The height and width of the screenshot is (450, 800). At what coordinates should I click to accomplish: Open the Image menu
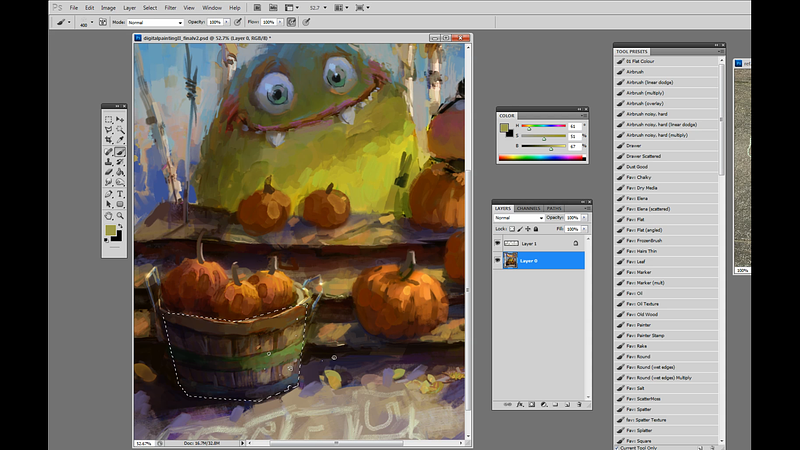pos(108,8)
